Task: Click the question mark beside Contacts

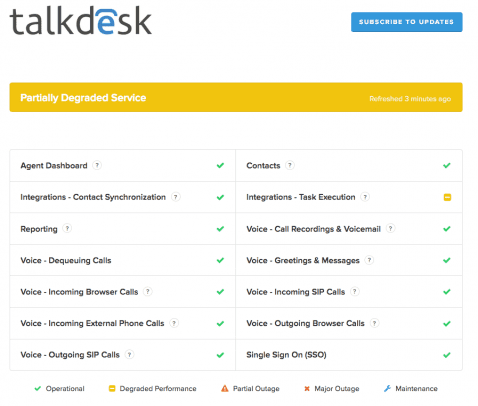Action: [290, 165]
